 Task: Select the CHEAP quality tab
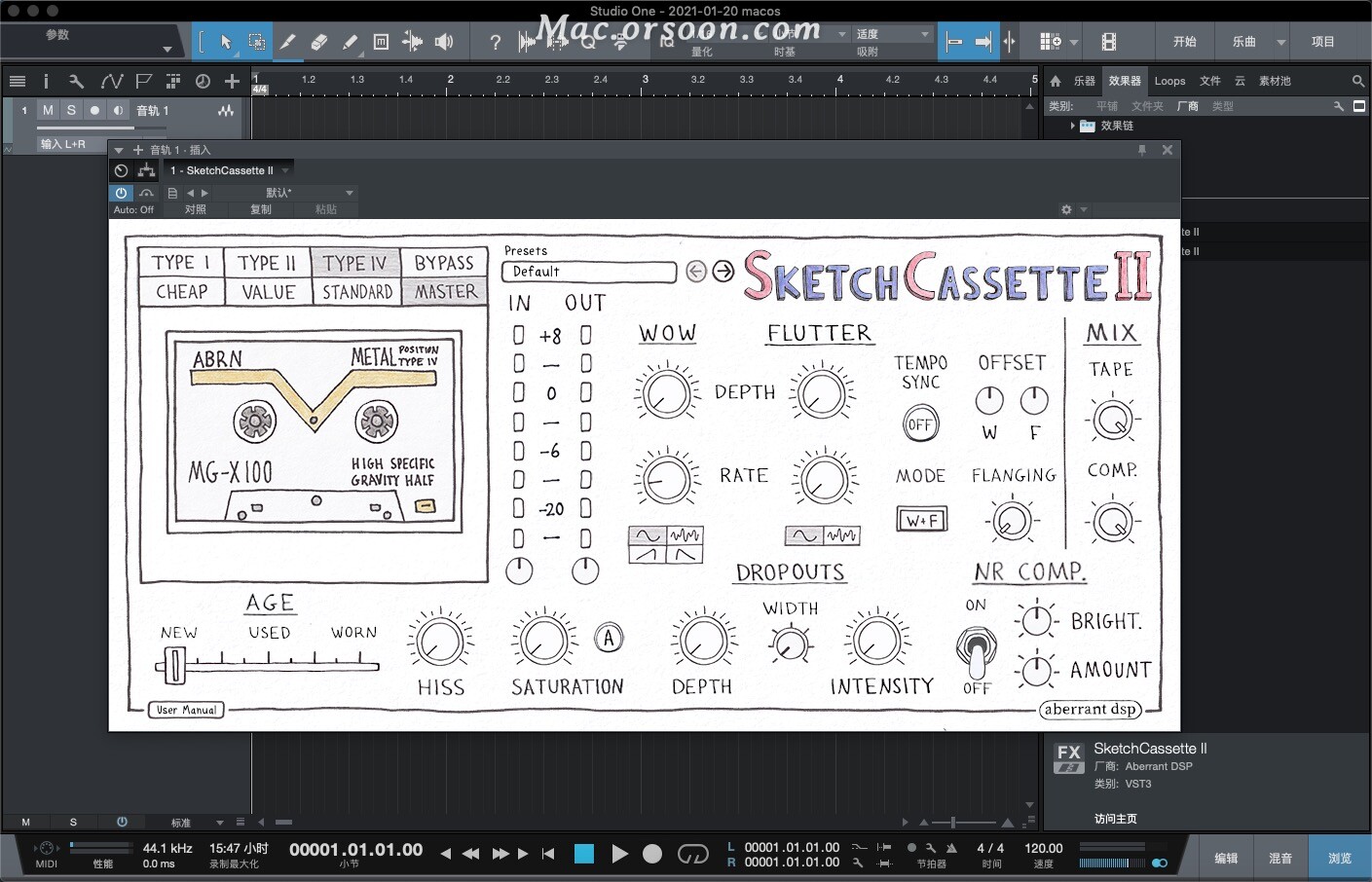click(182, 292)
